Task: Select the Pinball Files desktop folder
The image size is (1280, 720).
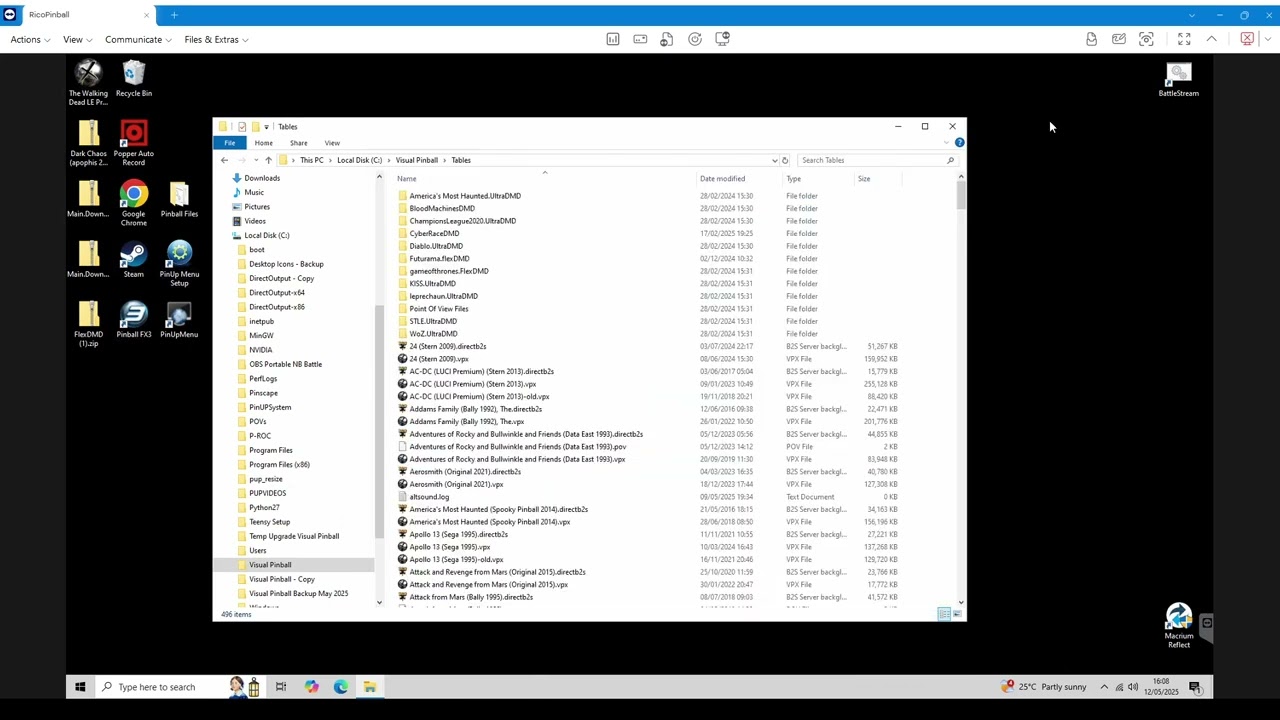Action: 179,200
